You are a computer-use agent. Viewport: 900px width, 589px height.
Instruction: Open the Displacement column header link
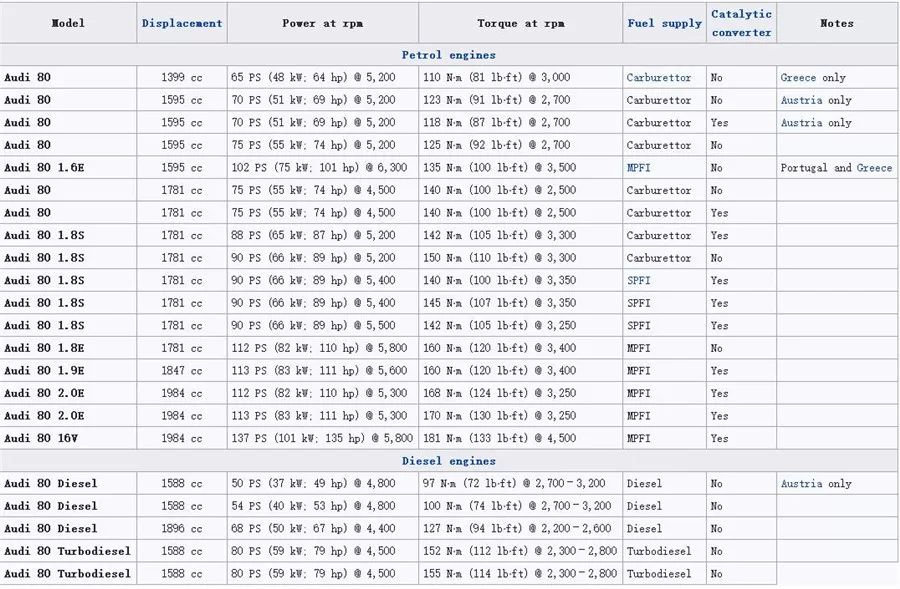(181, 24)
